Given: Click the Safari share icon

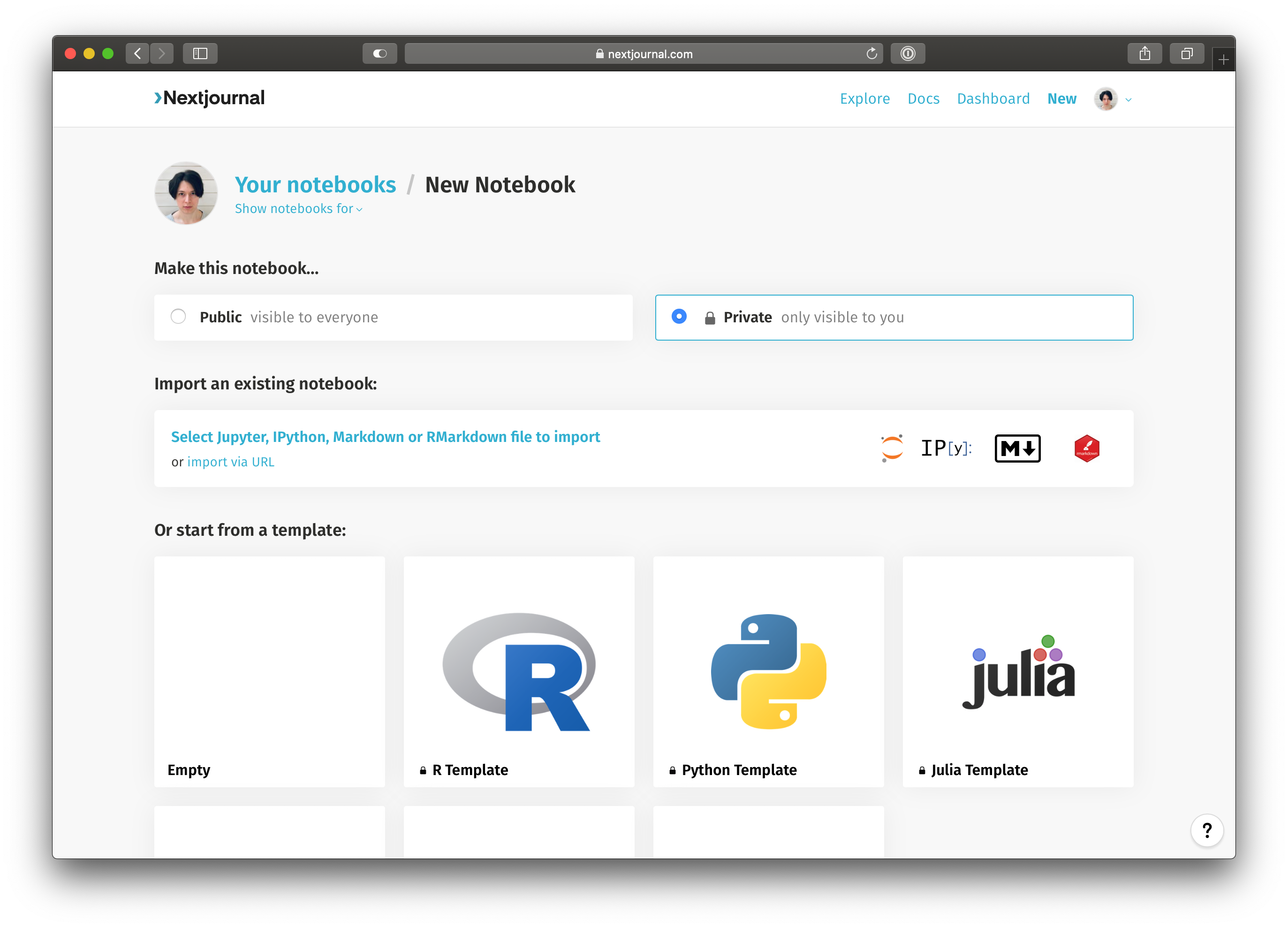Looking at the screenshot, I should click(1144, 53).
